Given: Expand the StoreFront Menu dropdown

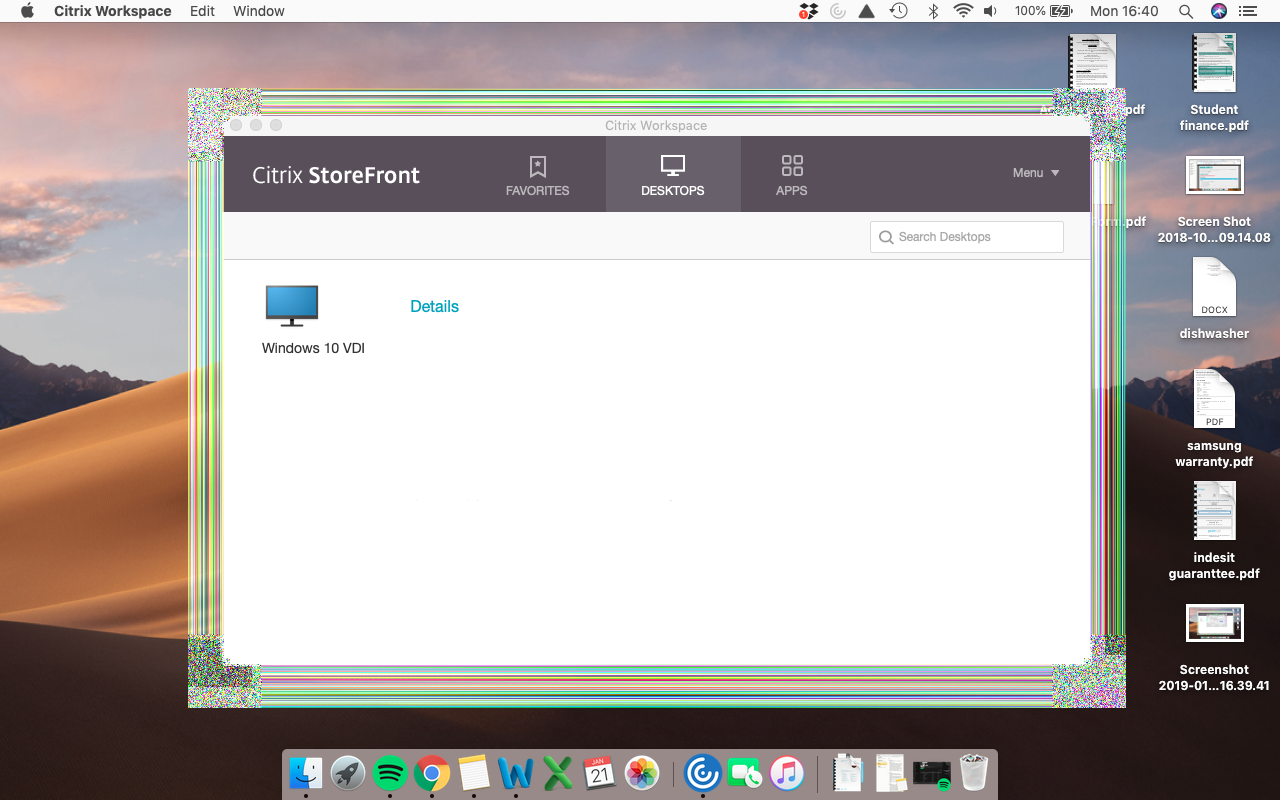Looking at the screenshot, I should pos(1035,173).
